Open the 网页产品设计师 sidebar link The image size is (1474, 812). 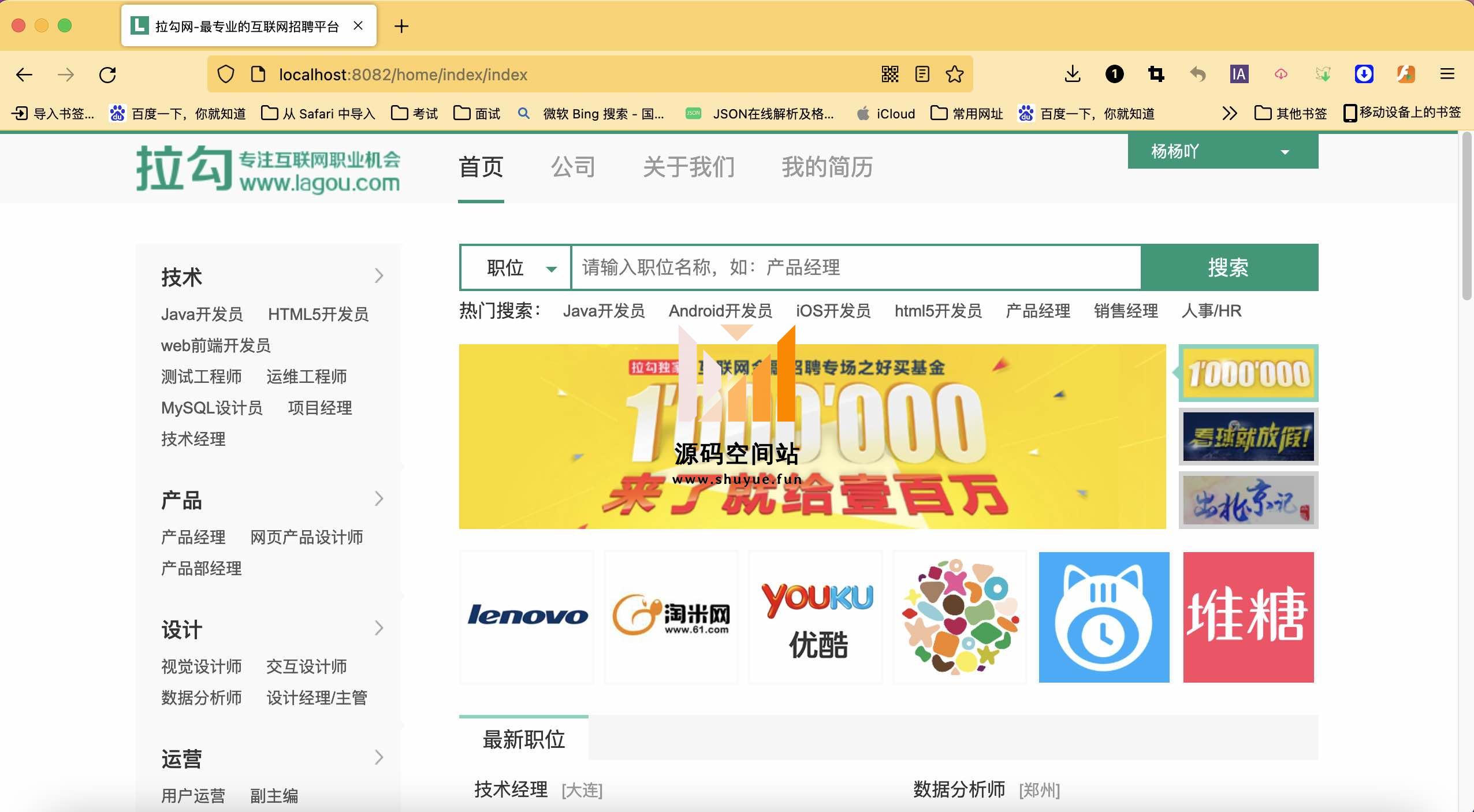pos(307,537)
